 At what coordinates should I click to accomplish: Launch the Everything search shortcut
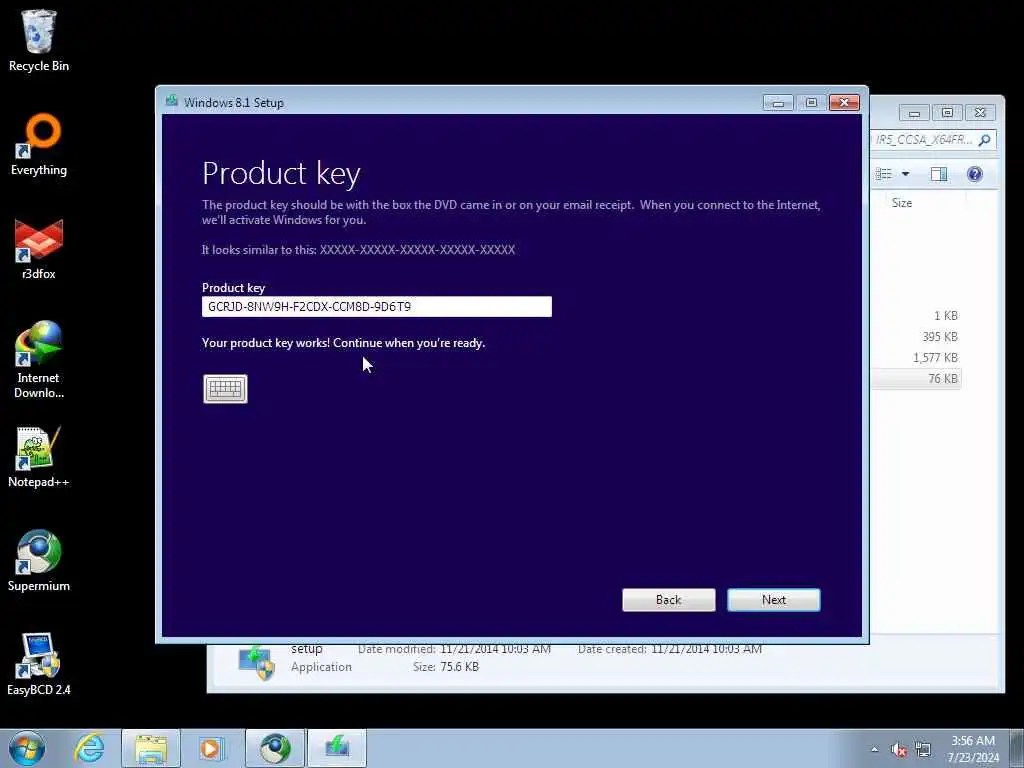(39, 145)
